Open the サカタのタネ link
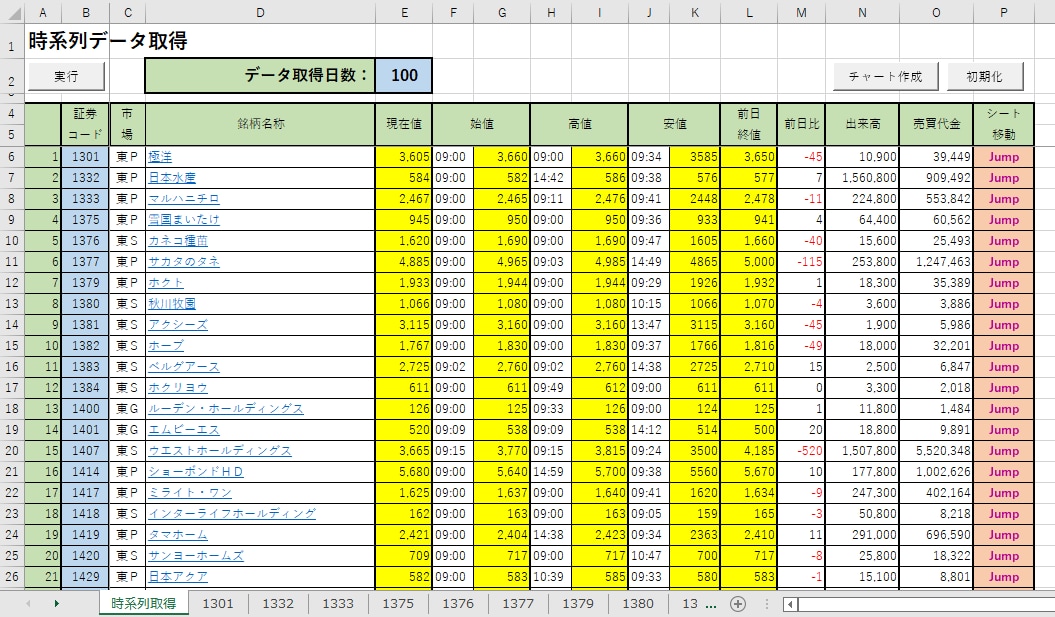 184,262
